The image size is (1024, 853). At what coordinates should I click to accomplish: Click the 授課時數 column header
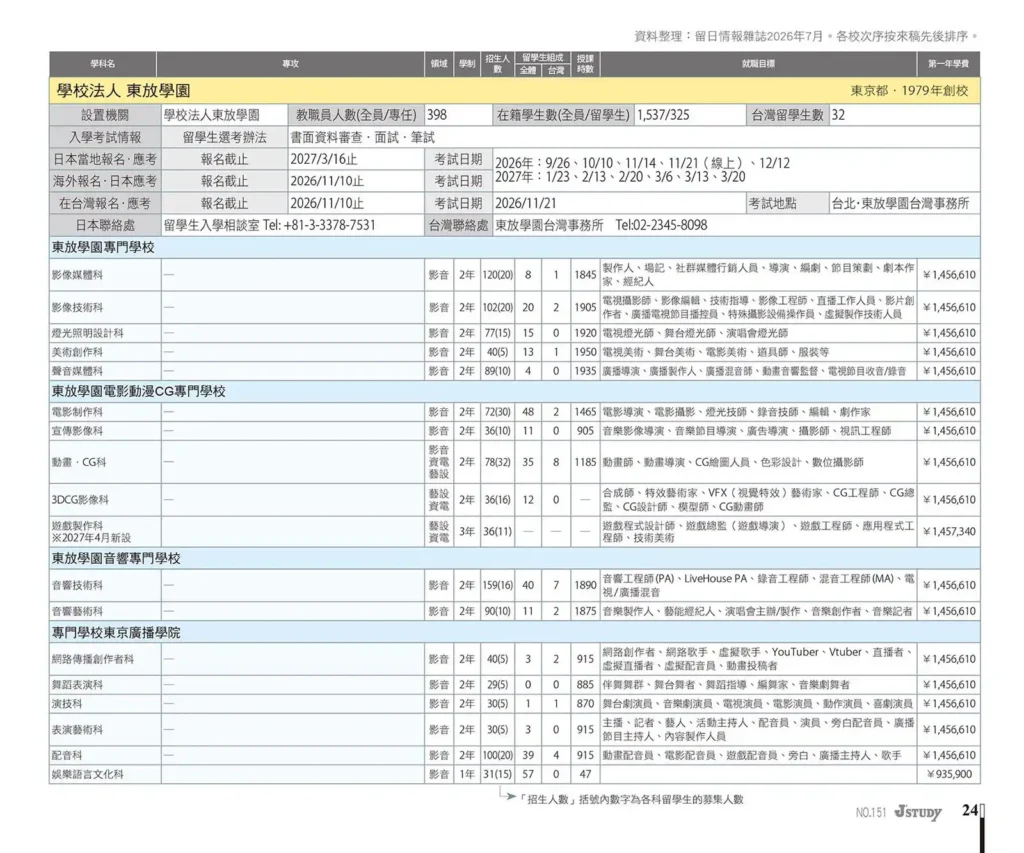(586, 64)
